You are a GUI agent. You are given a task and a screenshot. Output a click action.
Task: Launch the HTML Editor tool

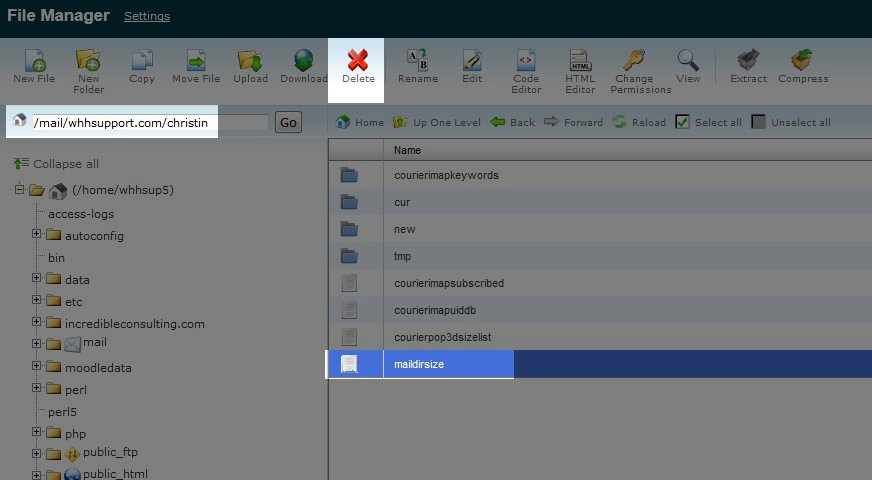point(580,60)
